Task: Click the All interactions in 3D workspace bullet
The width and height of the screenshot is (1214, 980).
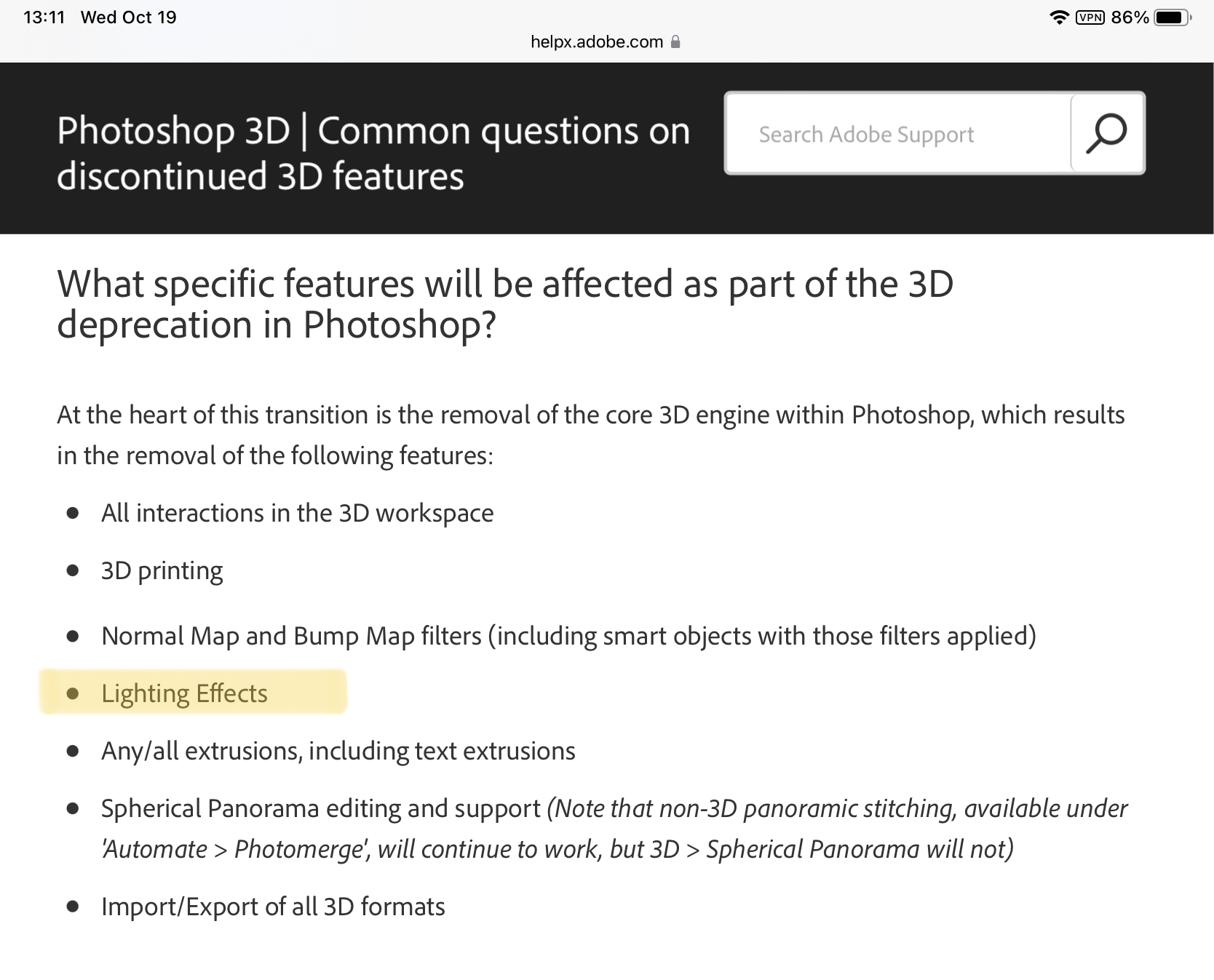Action: [x=297, y=512]
